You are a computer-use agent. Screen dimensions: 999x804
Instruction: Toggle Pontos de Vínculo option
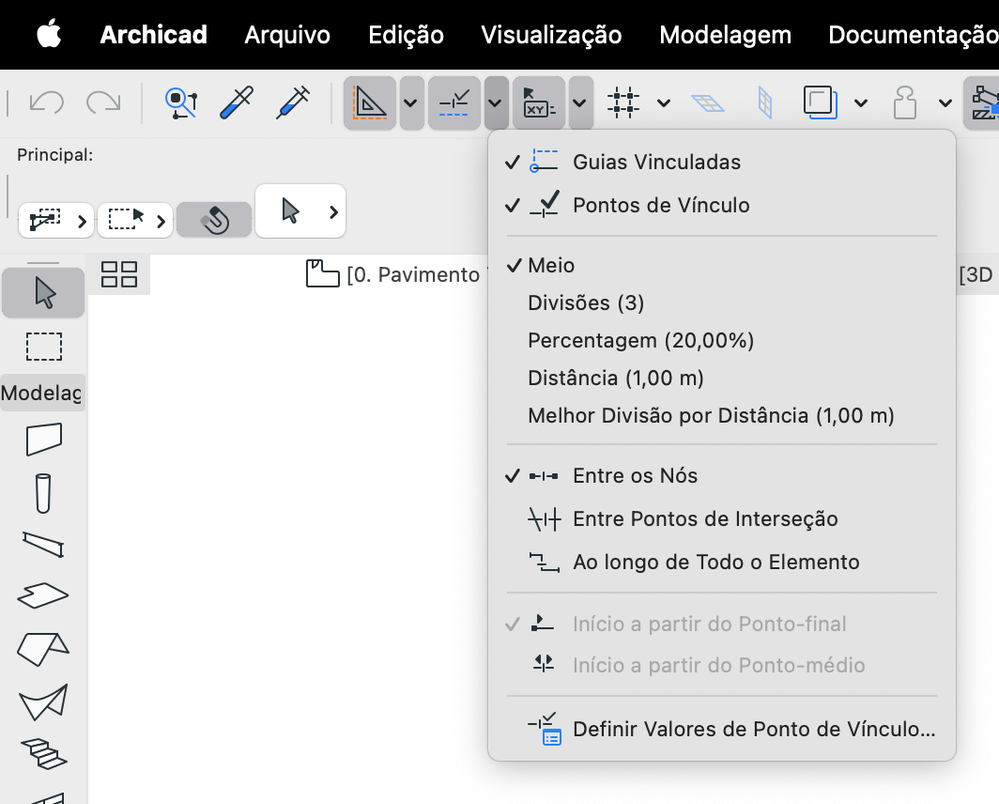[x=721, y=205]
